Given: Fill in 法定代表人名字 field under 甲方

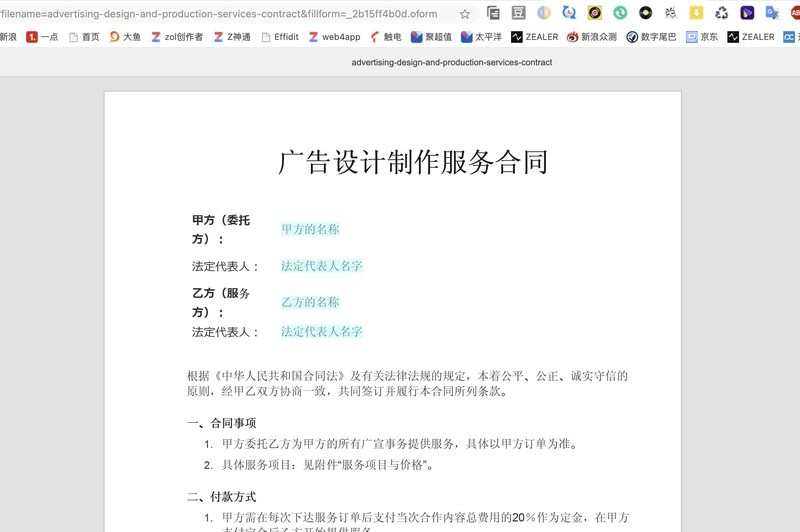Looking at the screenshot, I should pos(321,266).
